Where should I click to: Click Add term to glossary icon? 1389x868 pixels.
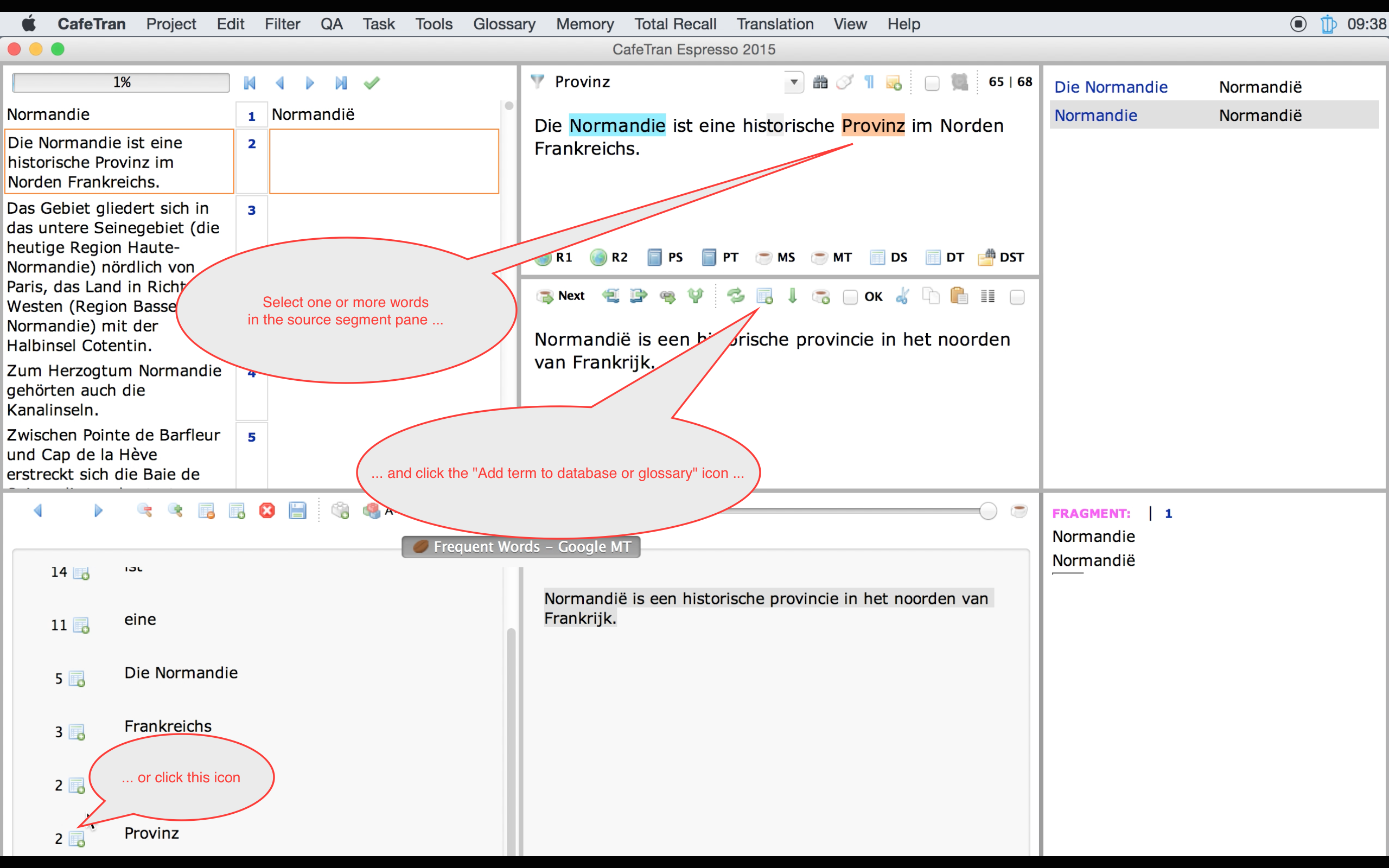764,296
